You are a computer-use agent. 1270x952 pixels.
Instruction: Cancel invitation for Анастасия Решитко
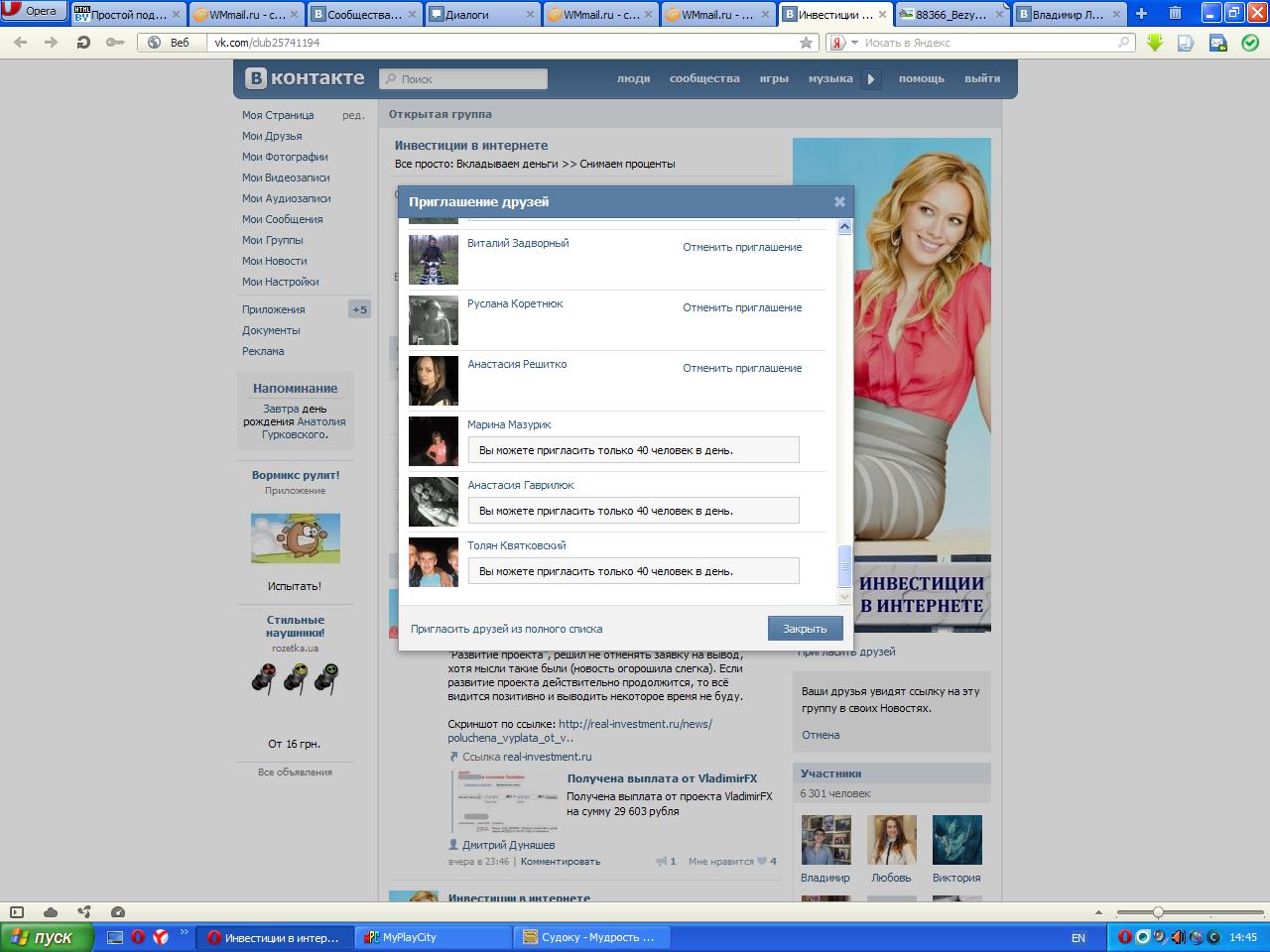coord(742,368)
